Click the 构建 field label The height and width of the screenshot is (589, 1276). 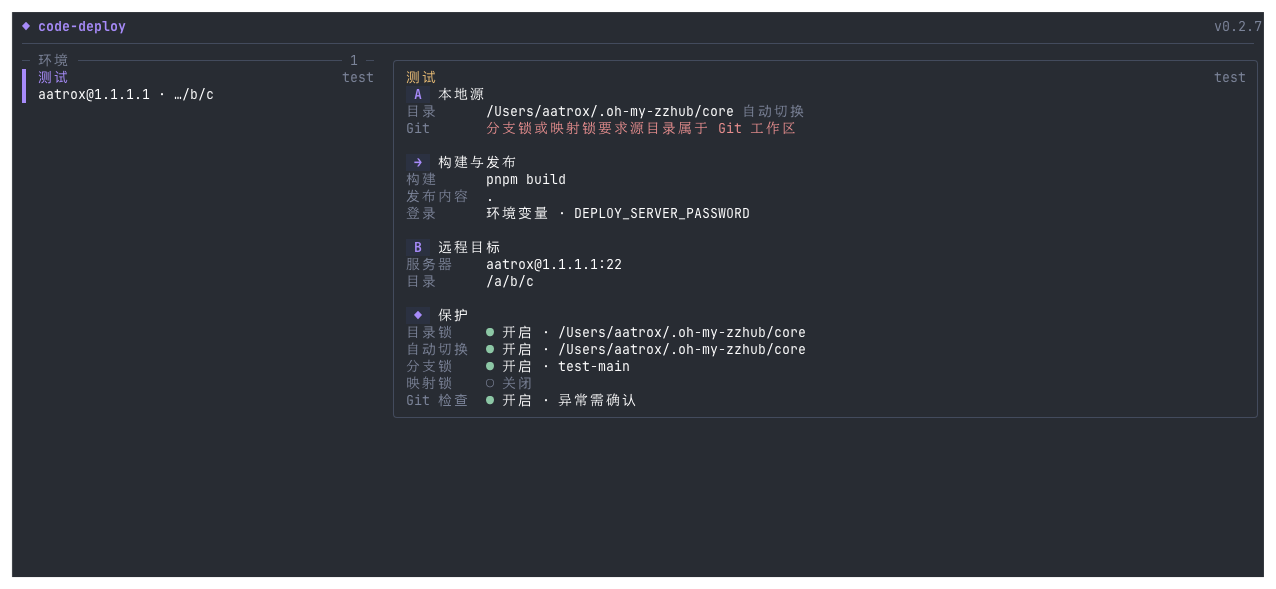coord(421,179)
